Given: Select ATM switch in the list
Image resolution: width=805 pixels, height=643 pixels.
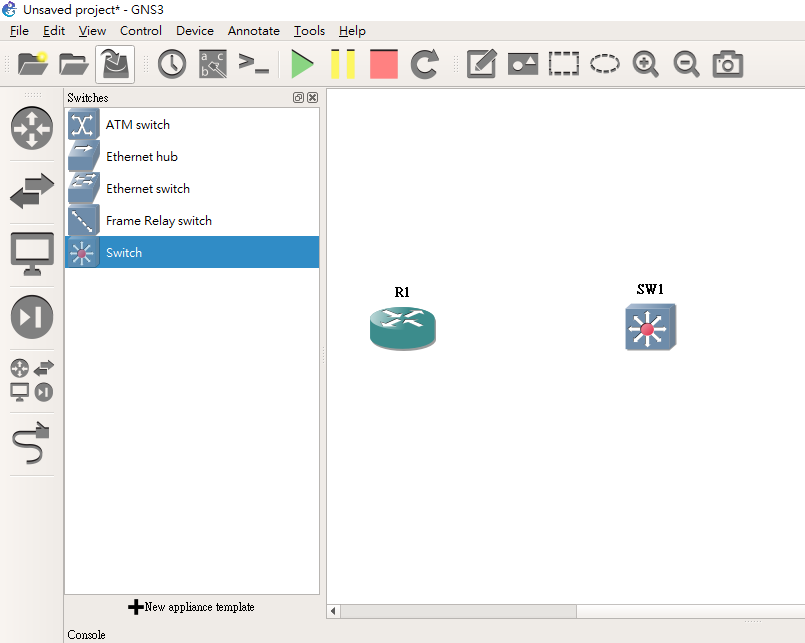Looking at the screenshot, I should [x=192, y=124].
